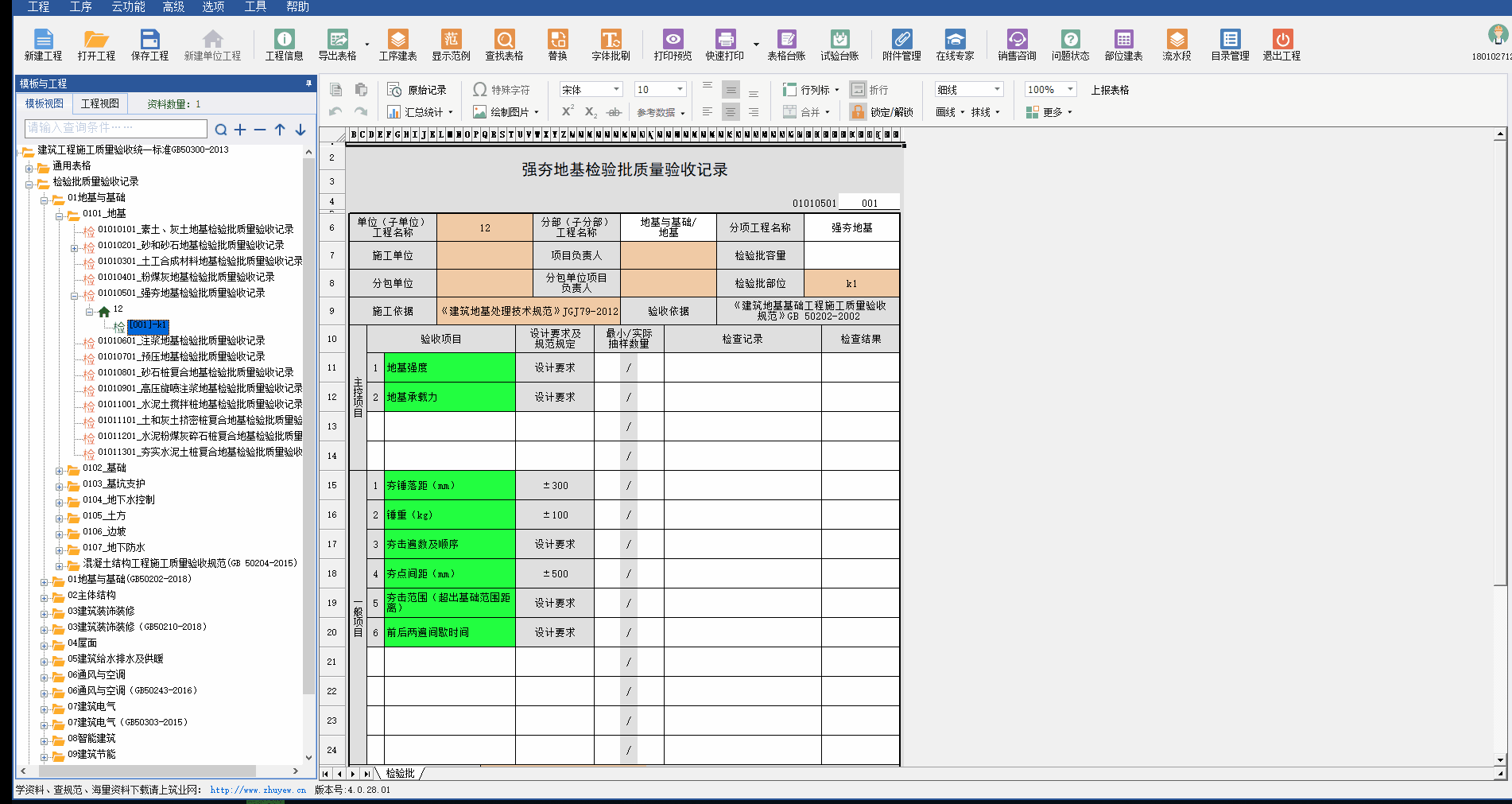The height and width of the screenshot is (804, 1512).
Task: Toggle superscript formatting
Action: click(568, 112)
